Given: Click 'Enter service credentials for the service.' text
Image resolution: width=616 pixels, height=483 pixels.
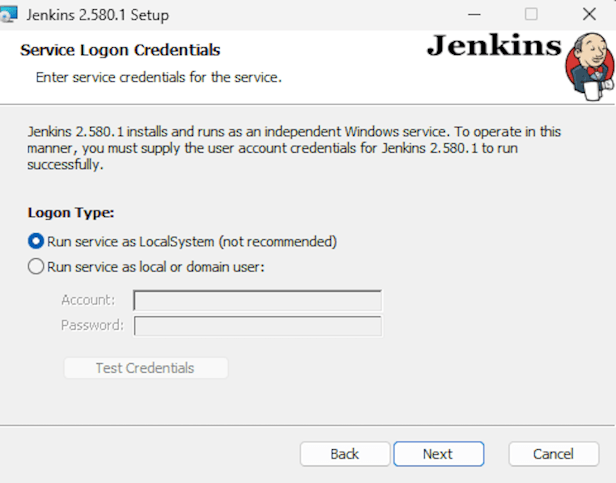Looking at the screenshot, I should click(x=159, y=77).
